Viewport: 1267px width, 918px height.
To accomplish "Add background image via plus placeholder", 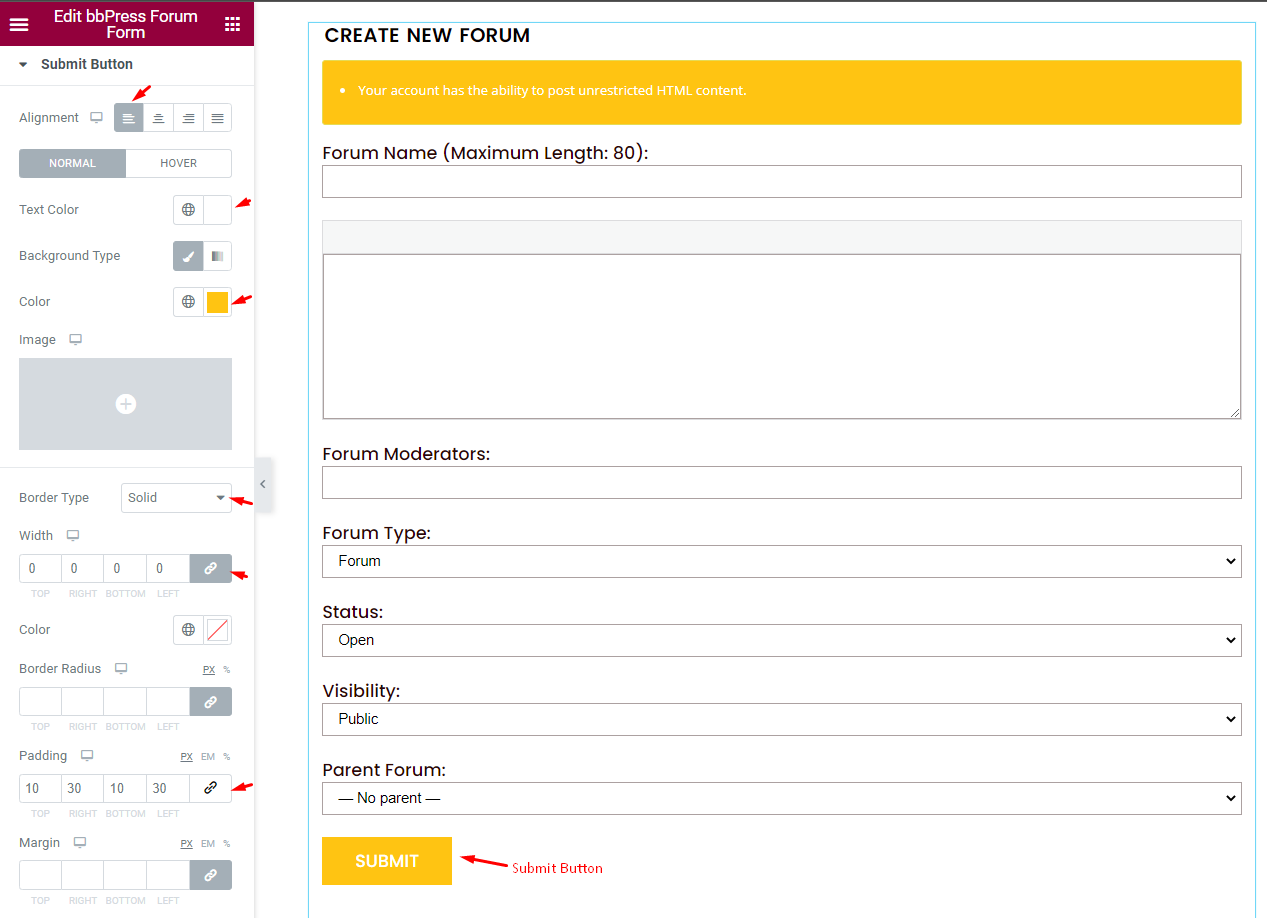I will click(125, 404).
